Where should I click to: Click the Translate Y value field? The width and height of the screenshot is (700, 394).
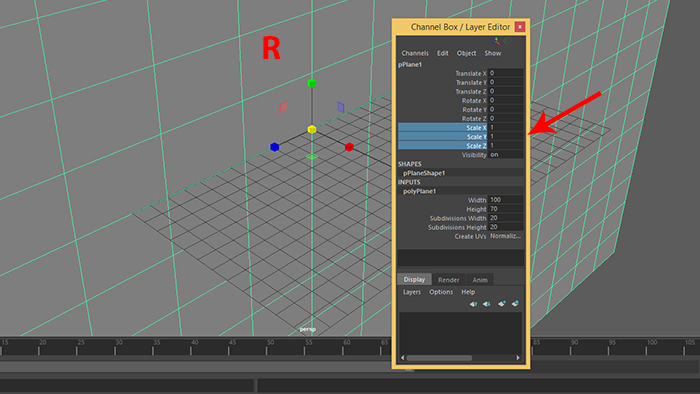[x=505, y=82]
